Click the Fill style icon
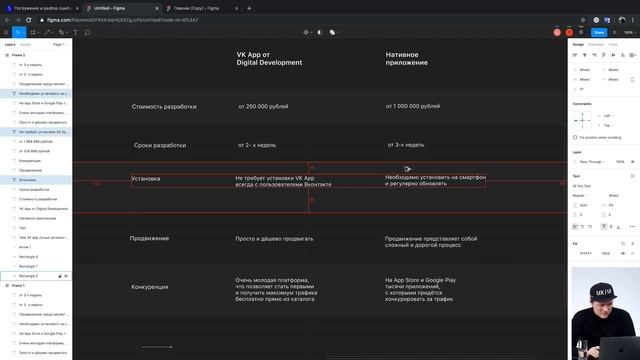Image resolution: width=640 pixels, height=360 pixels. 623,244
